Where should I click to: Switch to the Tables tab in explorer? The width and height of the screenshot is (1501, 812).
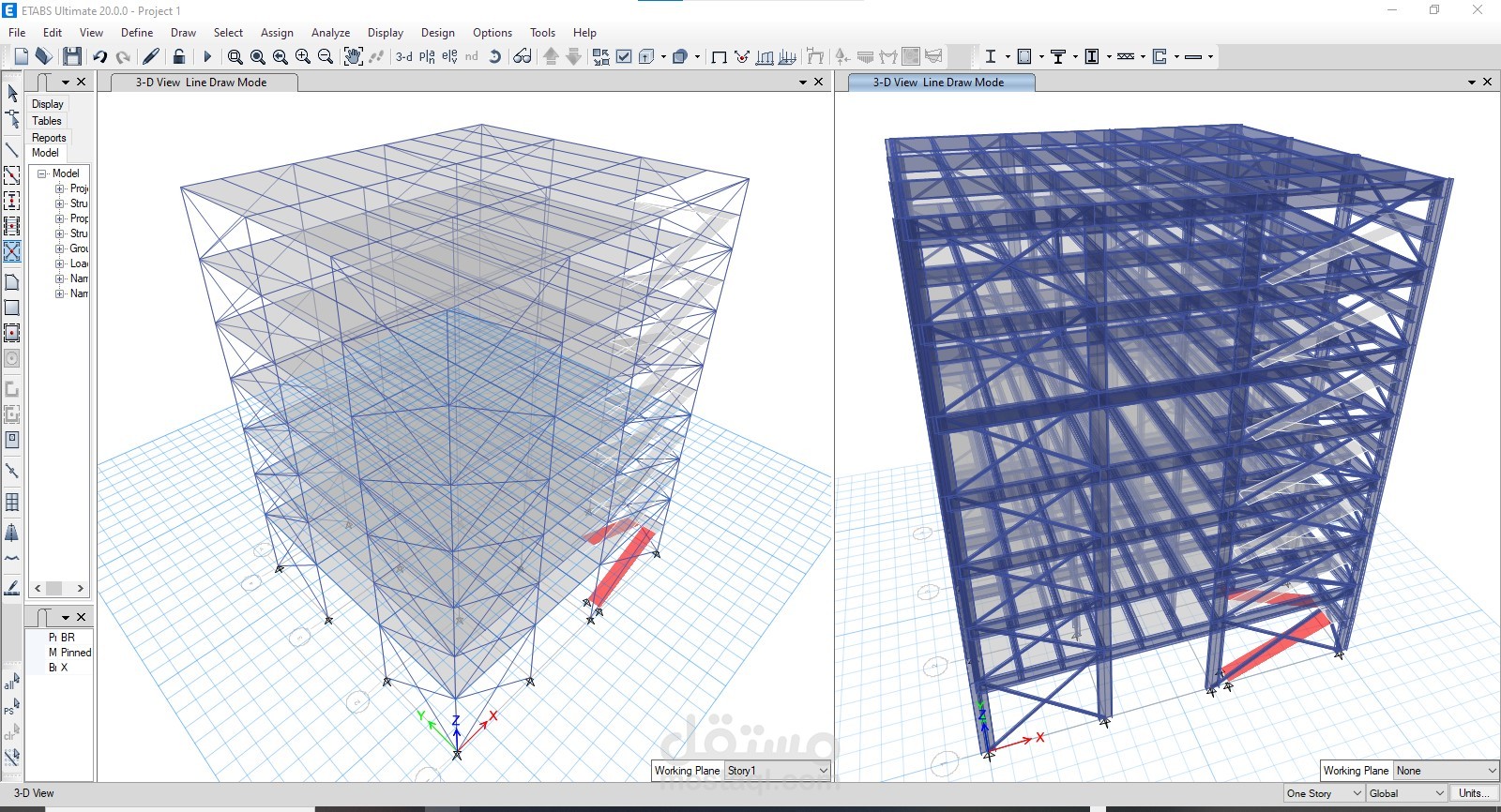(47, 121)
